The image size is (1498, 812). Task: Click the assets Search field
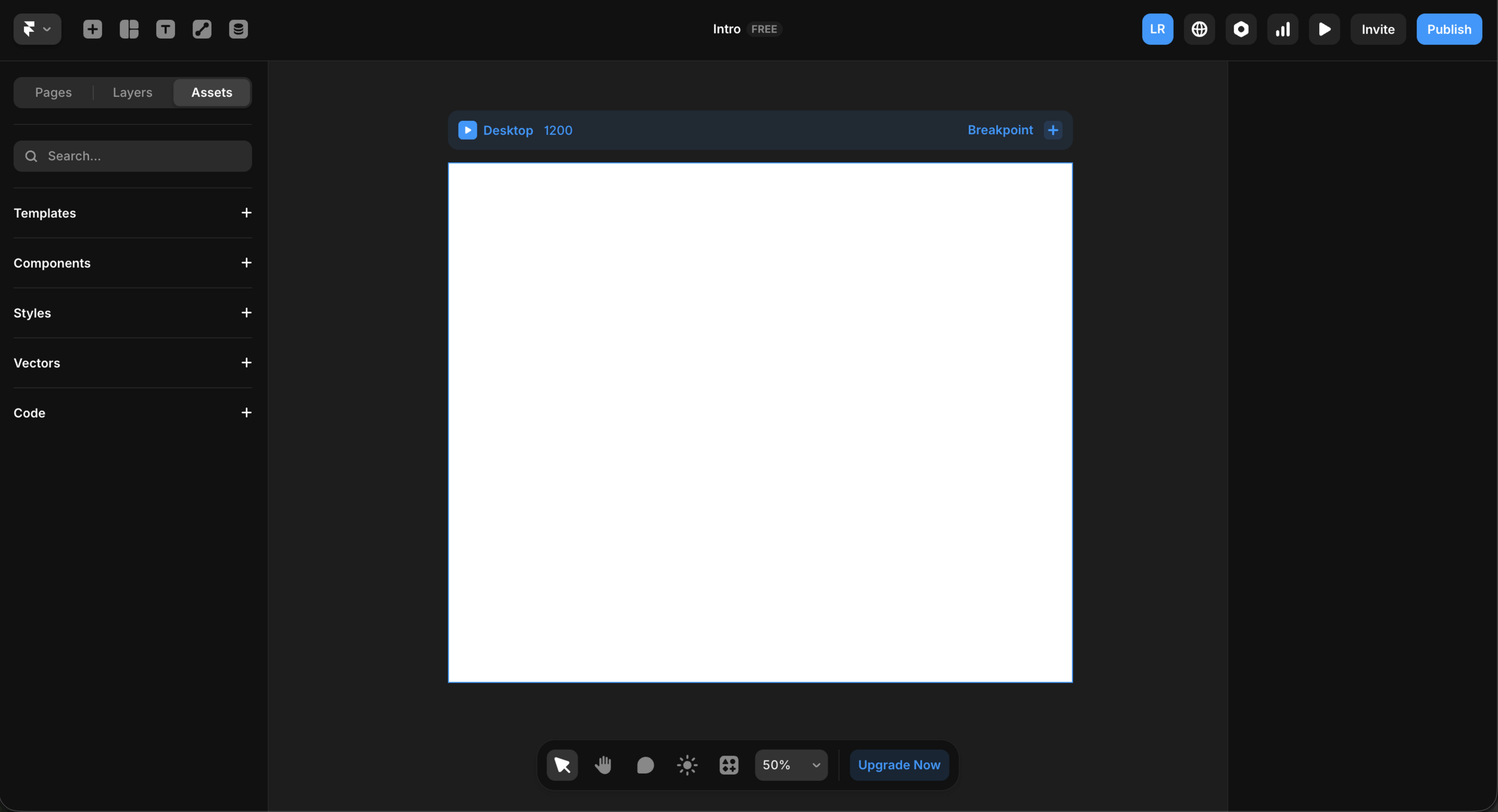coord(132,156)
